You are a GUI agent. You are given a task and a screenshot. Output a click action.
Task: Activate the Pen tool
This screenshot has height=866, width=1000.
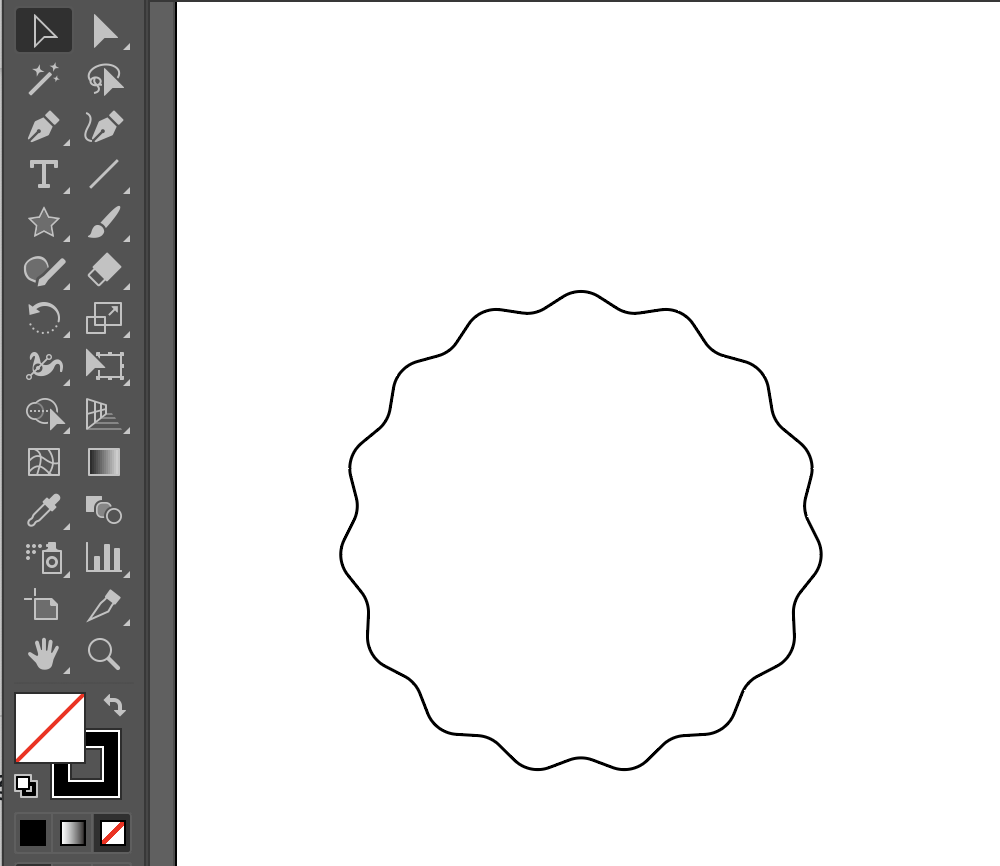pos(43,127)
